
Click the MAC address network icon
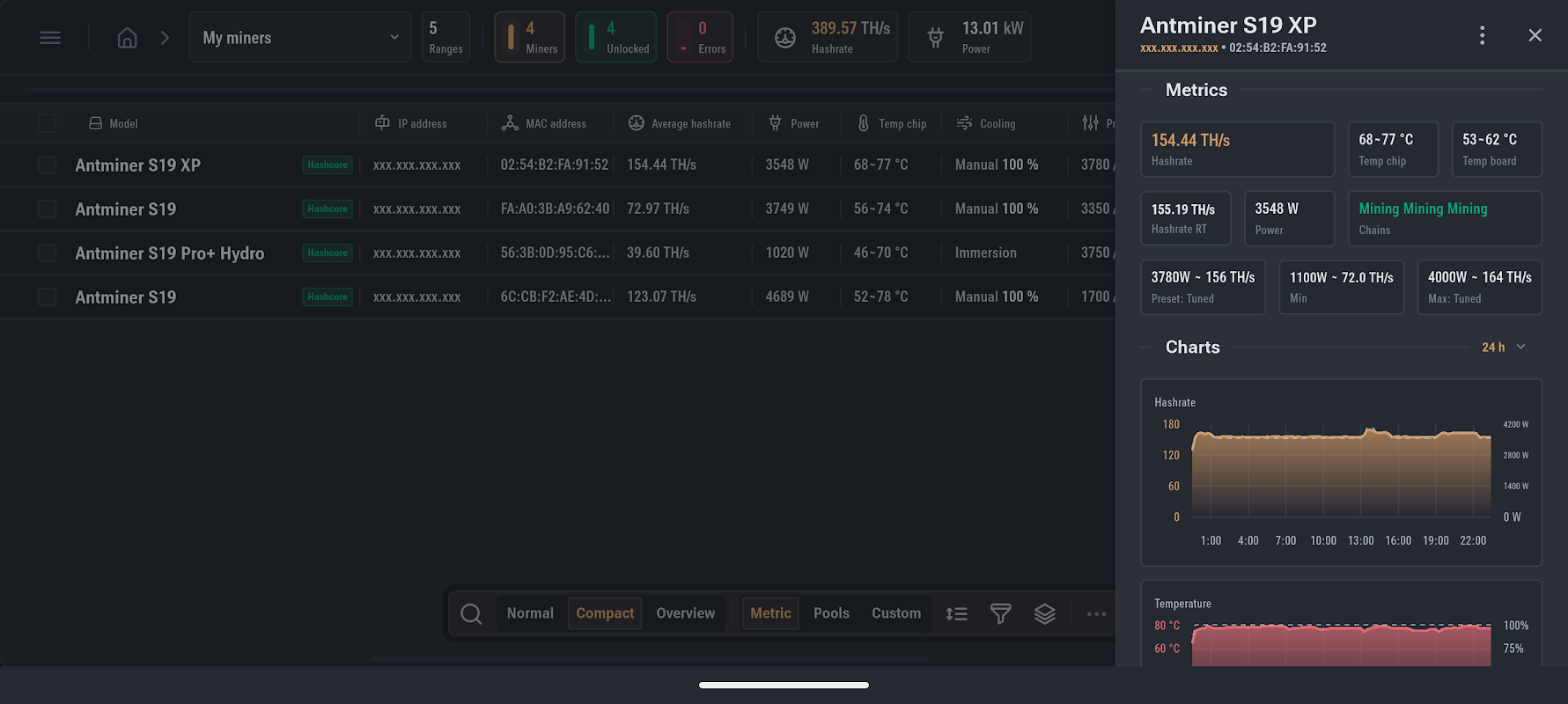point(510,123)
